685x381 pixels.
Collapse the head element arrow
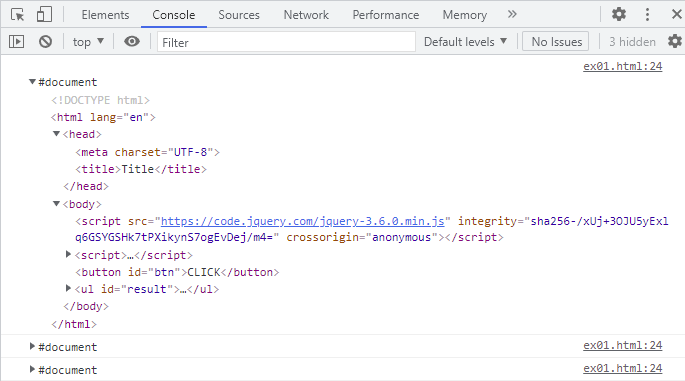pos(56,134)
